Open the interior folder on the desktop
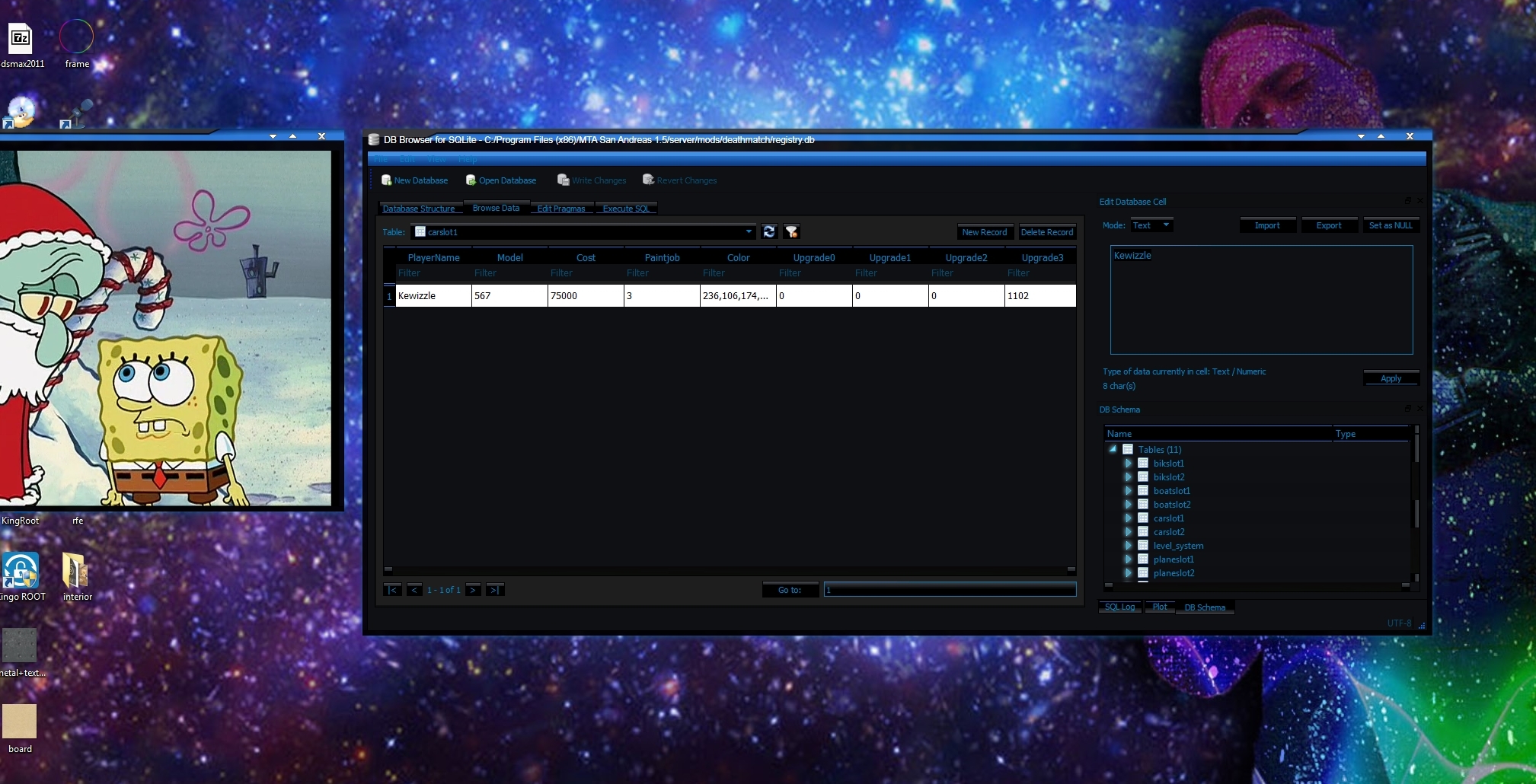This screenshot has height=784, width=1536. click(77, 577)
